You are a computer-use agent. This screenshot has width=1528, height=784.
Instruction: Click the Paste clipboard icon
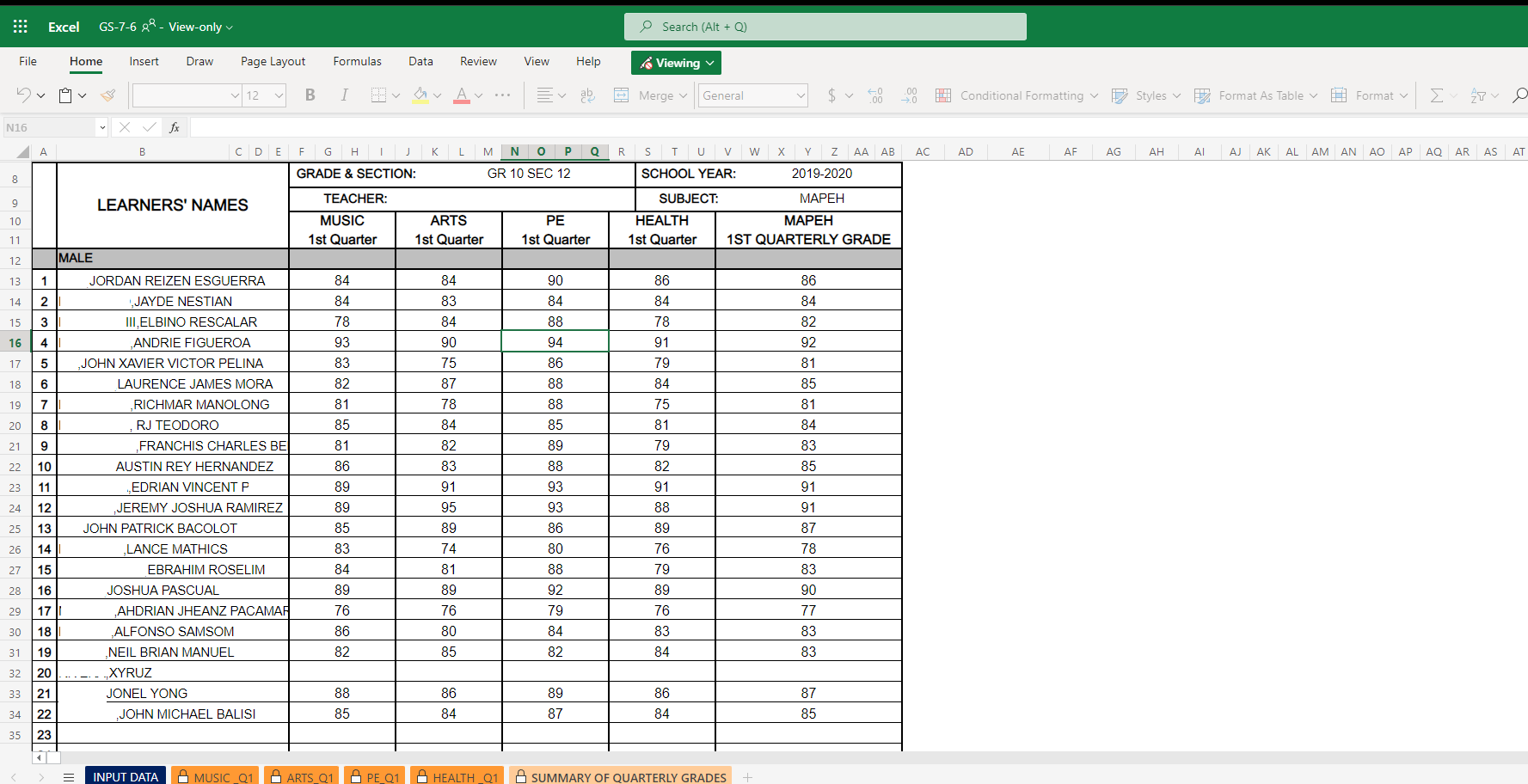65,95
